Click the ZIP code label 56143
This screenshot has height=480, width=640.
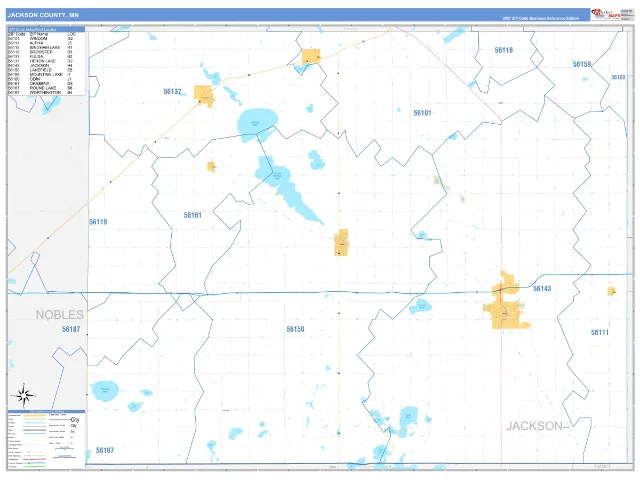pyautogui.click(x=542, y=289)
